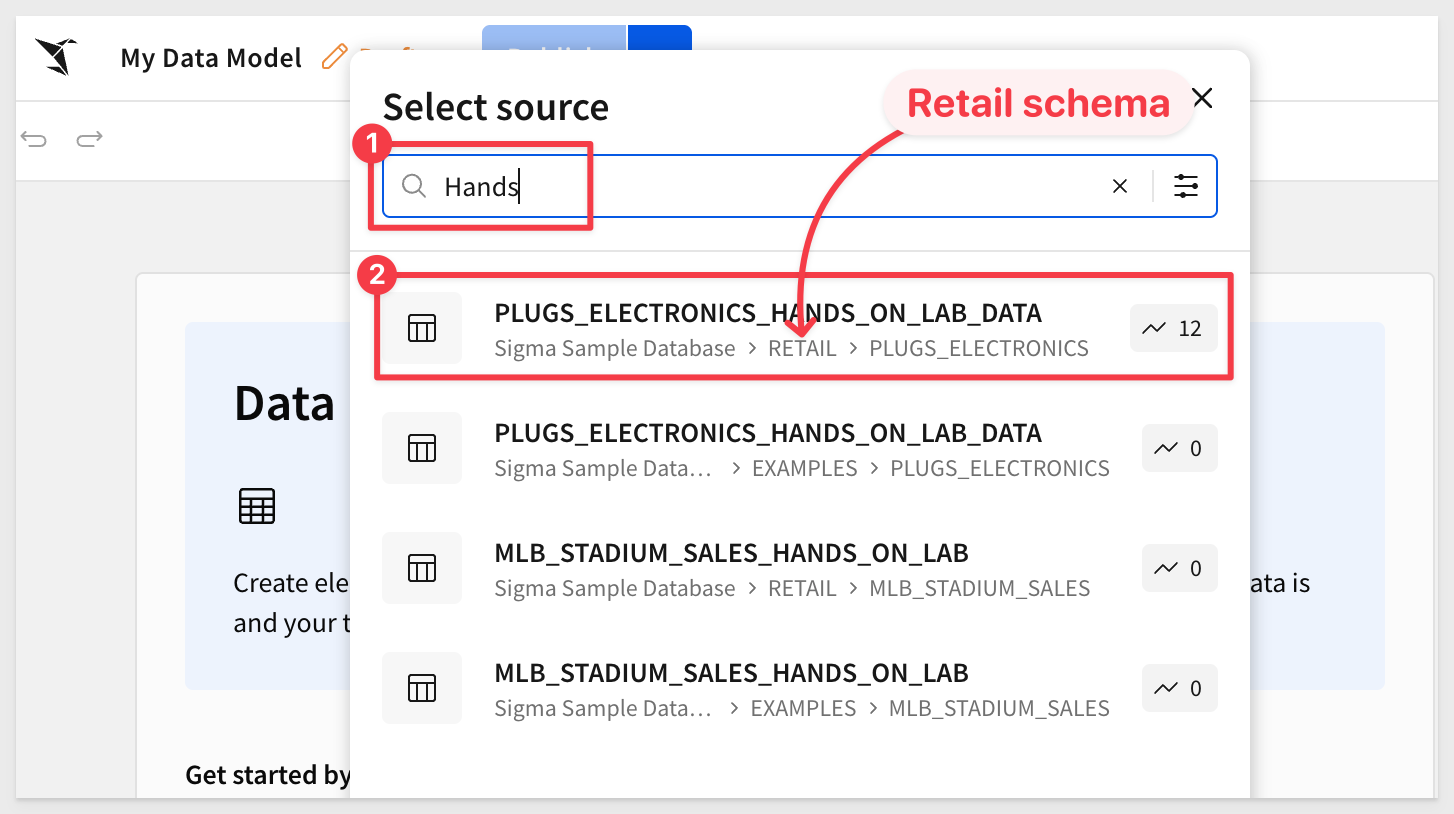
Task: Click the Sigma bird logo
Action: coord(56,57)
